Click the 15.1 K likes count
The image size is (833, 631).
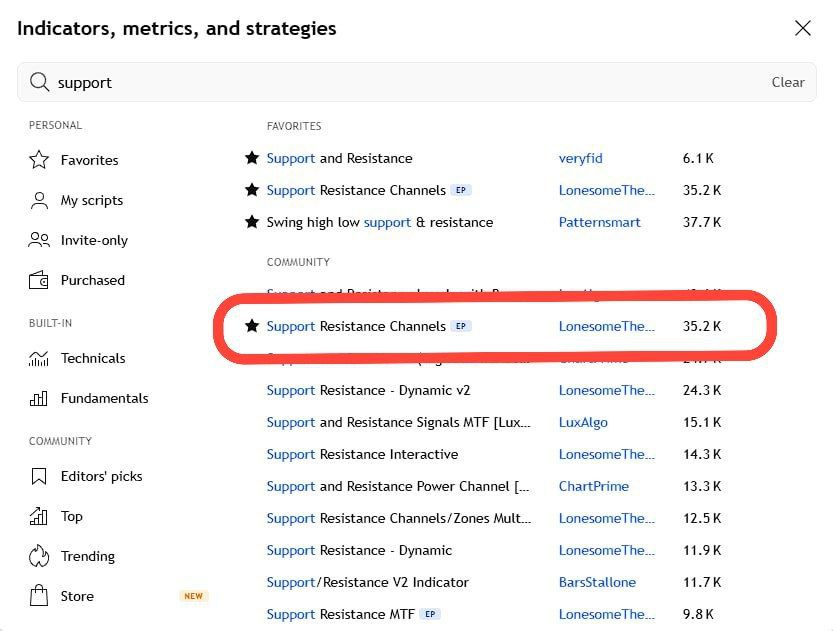[x=702, y=422]
